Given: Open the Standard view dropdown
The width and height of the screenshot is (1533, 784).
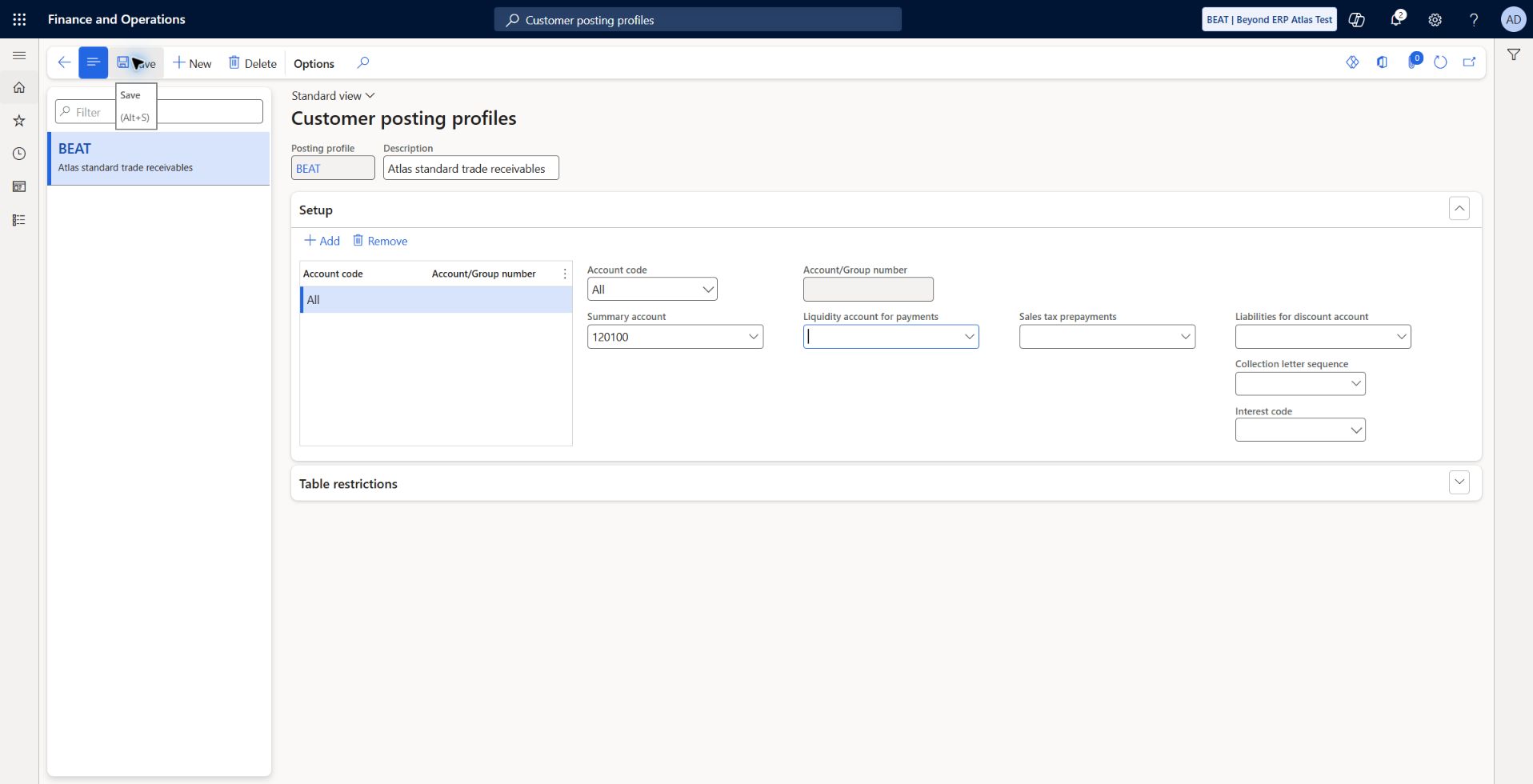Looking at the screenshot, I should click(x=333, y=96).
